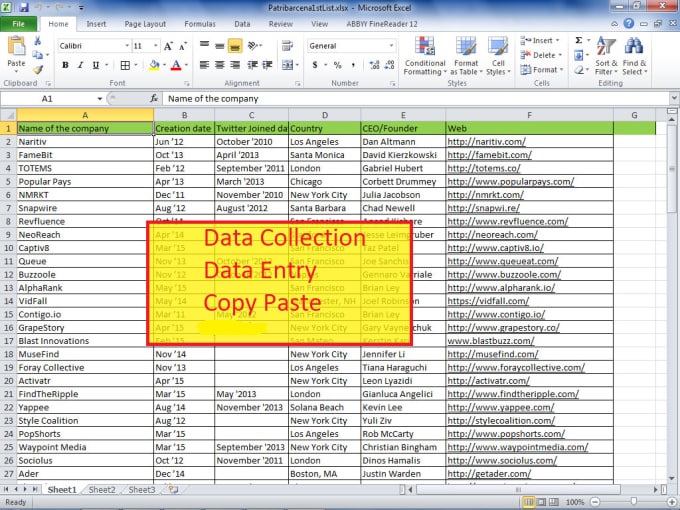Click Find & Select icon
Screen dimensions: 680x510
635,56
